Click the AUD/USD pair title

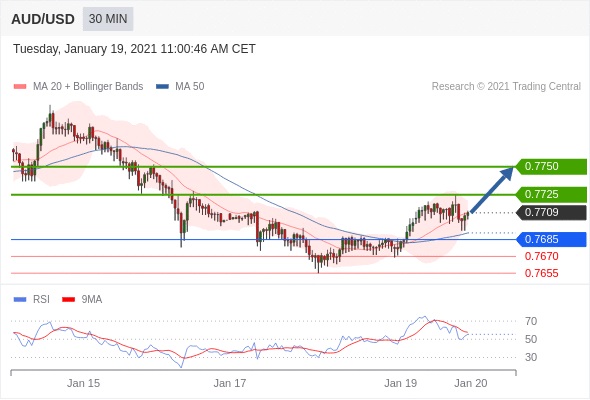tap(43, 19)
